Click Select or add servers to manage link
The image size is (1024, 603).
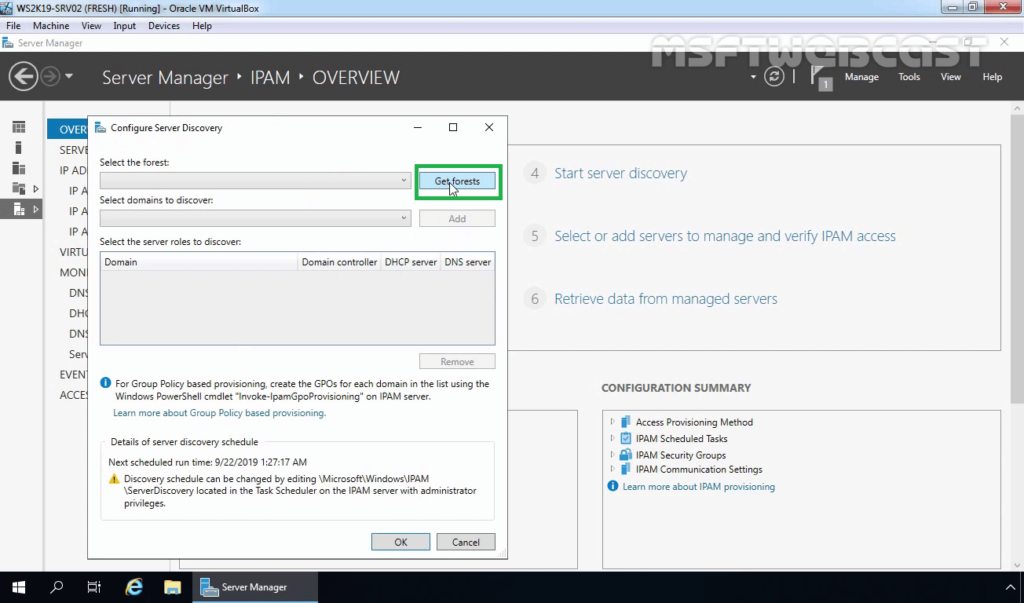pos(725,236)
